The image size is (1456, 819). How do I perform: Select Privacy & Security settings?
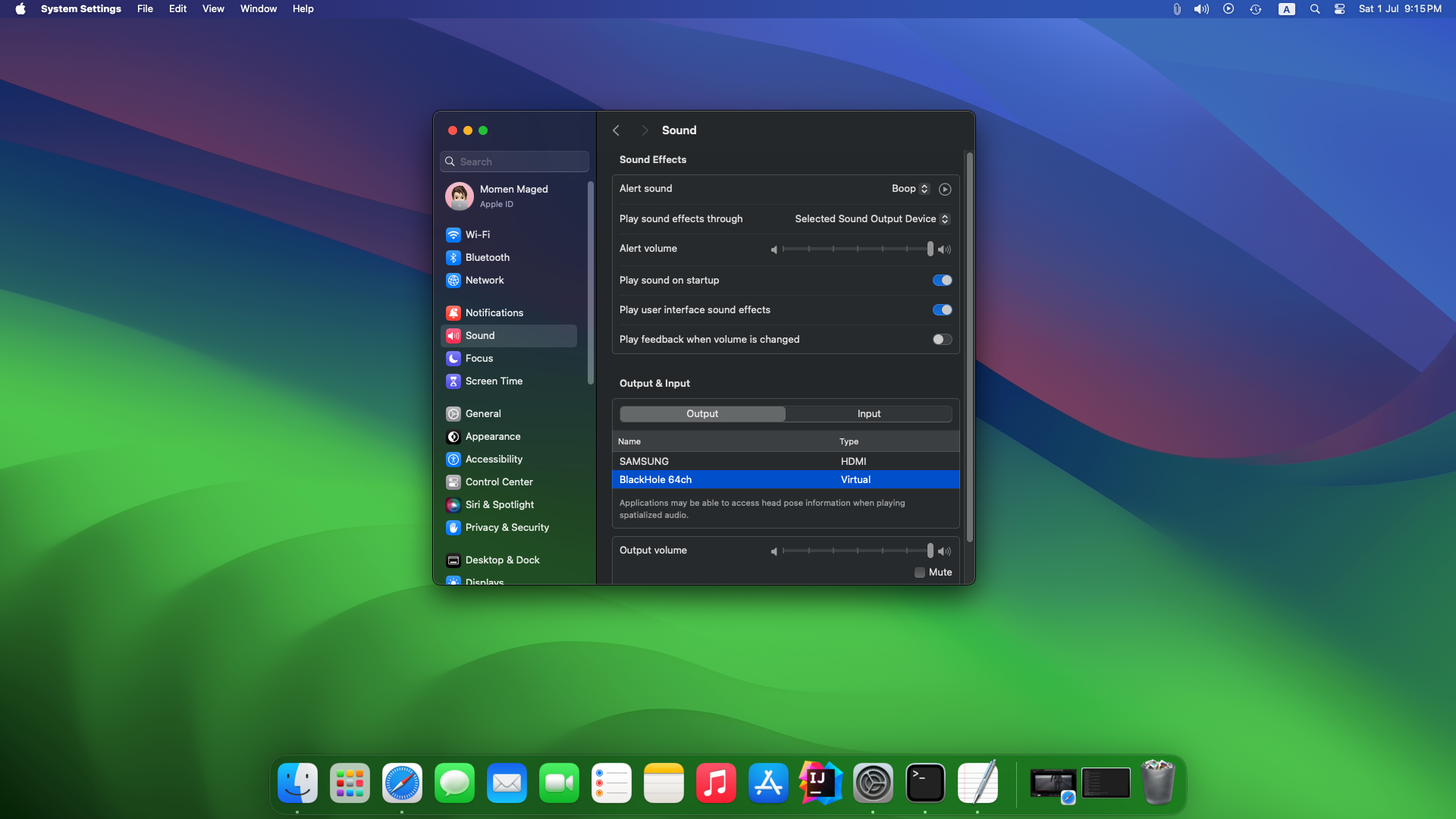point(506,527)
